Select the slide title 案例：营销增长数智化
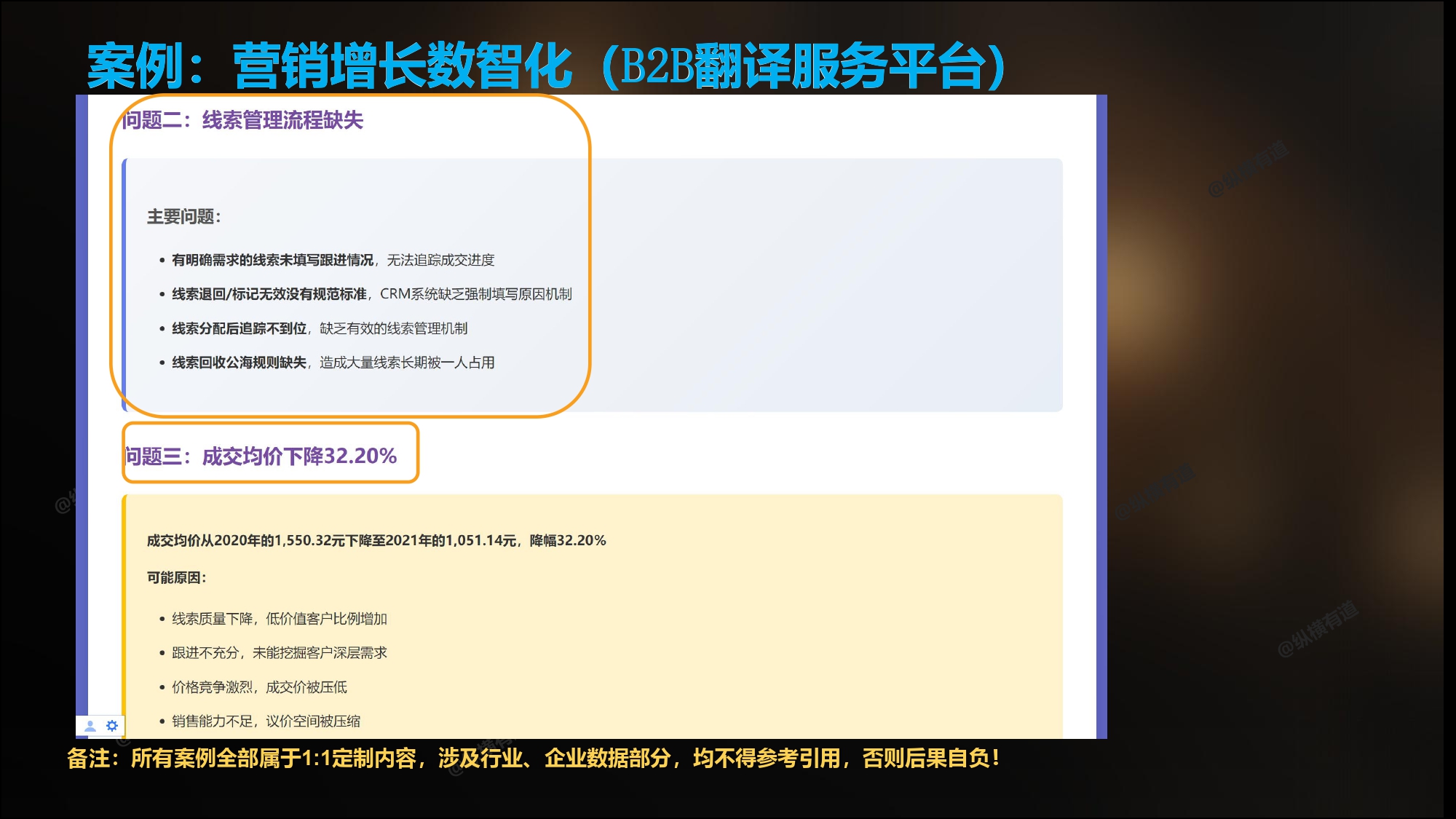The width and height of the screenshot is (1456, 819). pos(329,66)
